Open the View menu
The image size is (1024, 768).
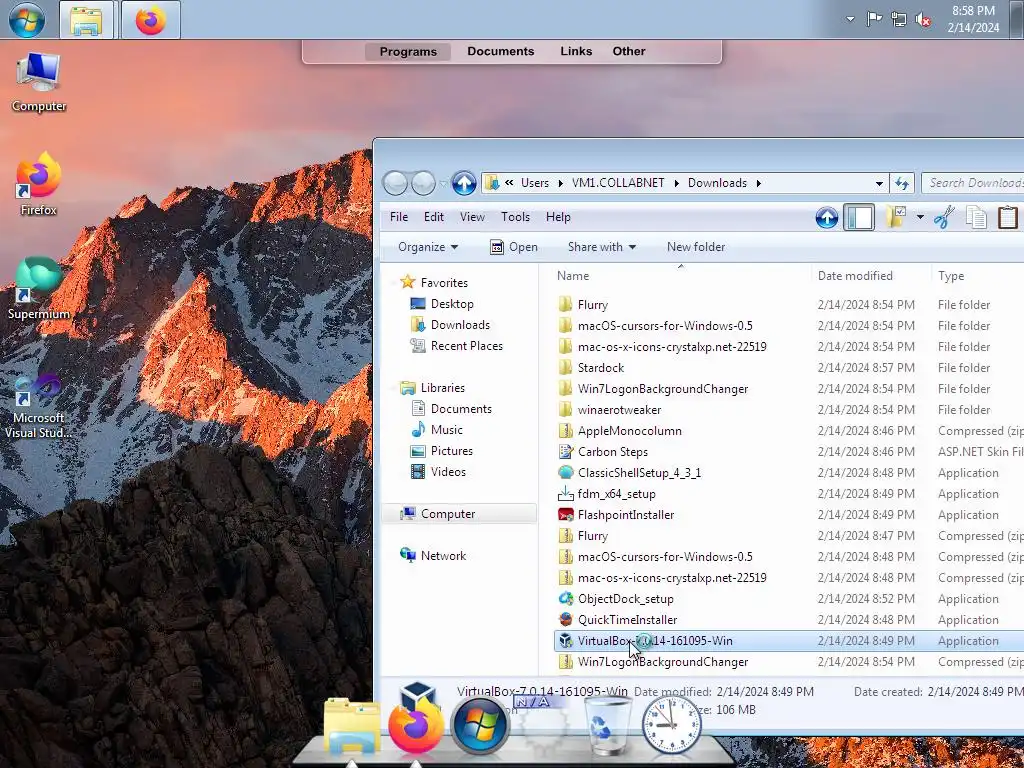click(x=472, y=217)
